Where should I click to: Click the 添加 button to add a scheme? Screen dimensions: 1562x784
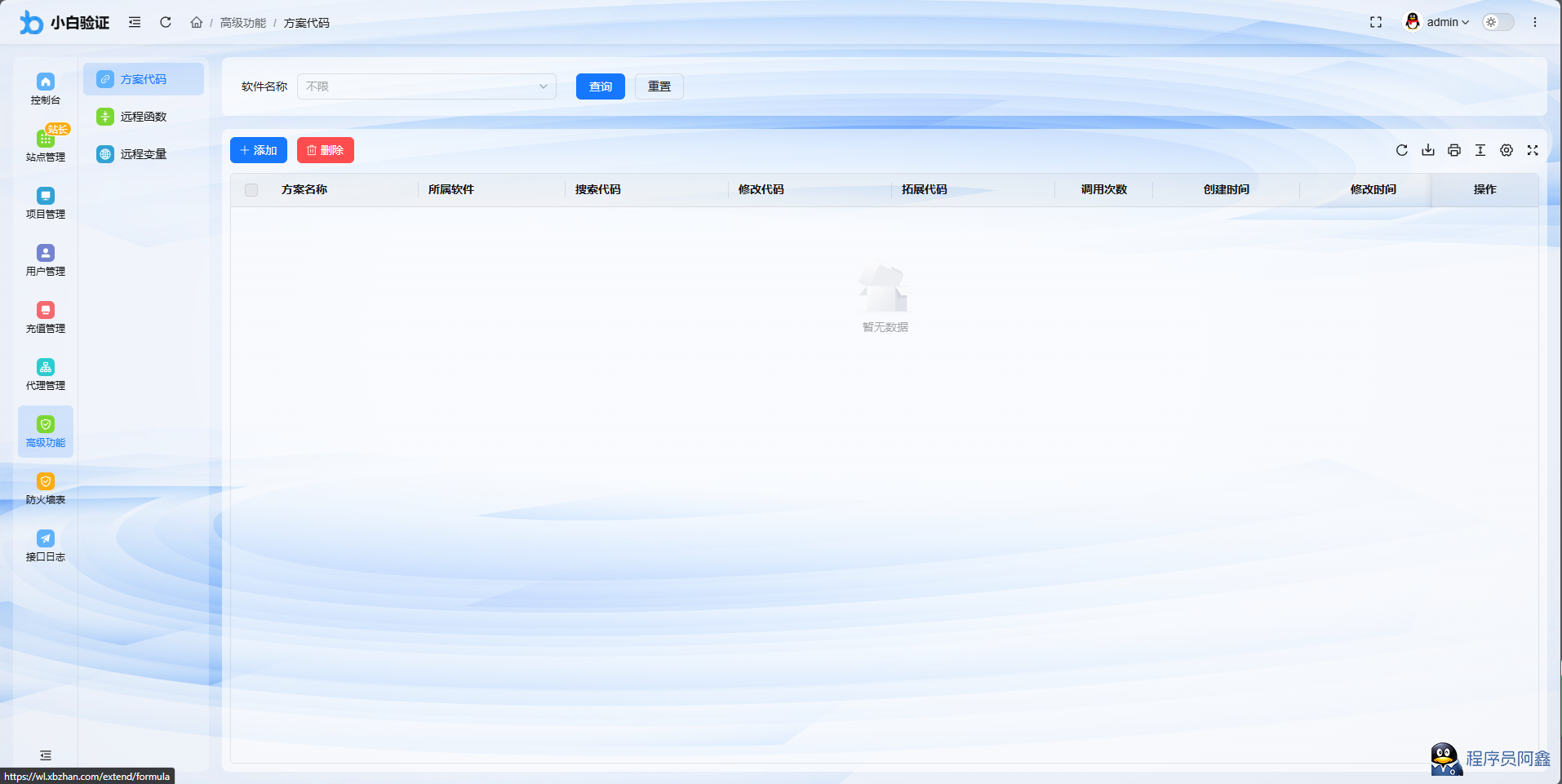pos(258,150)
